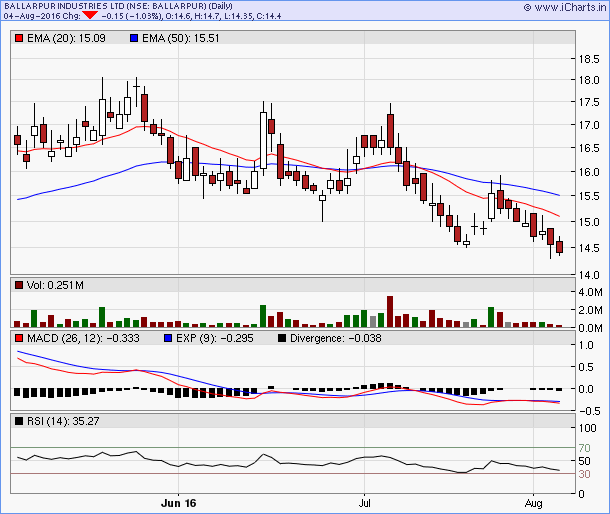
Task: Click the 14.5 price axis label
Action: click(x=589, y=248)
